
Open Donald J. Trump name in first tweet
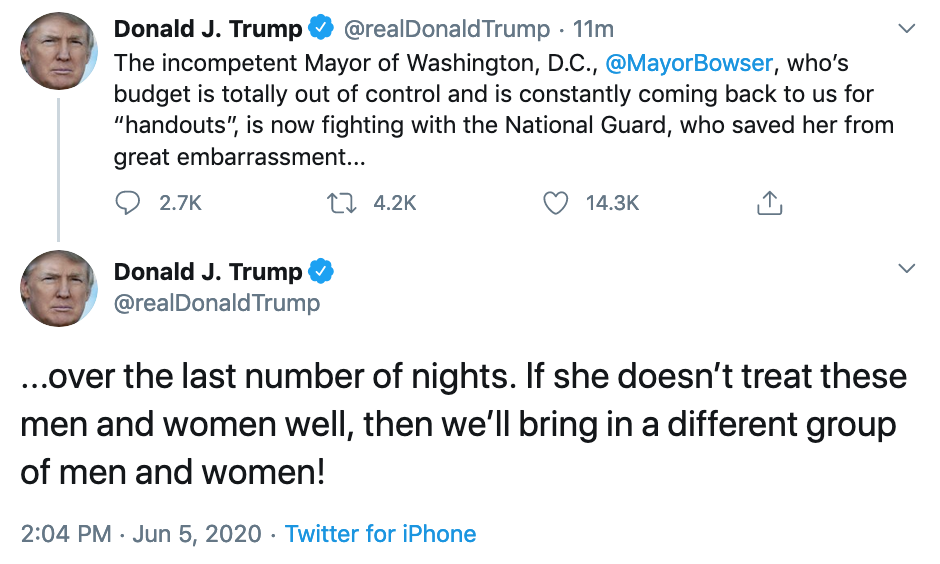tap(208, 28)
